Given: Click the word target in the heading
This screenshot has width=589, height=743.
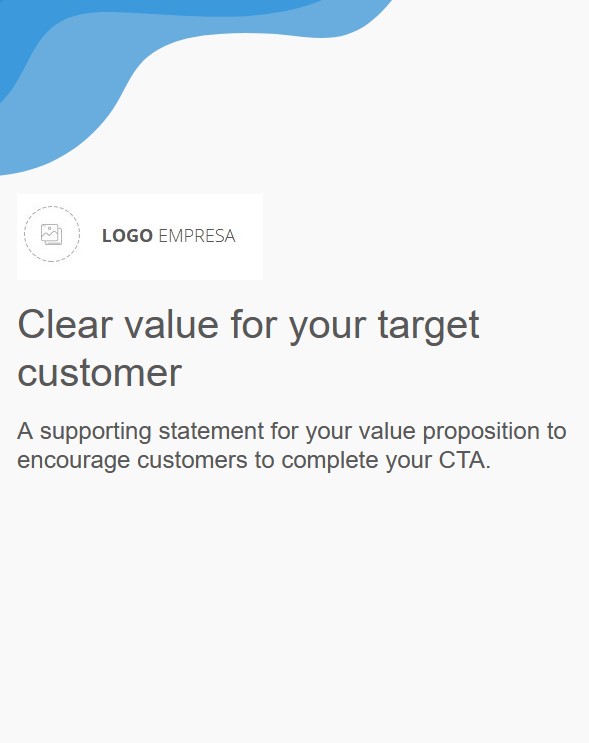Looking at the screenshot, I should tap(428, 327).
